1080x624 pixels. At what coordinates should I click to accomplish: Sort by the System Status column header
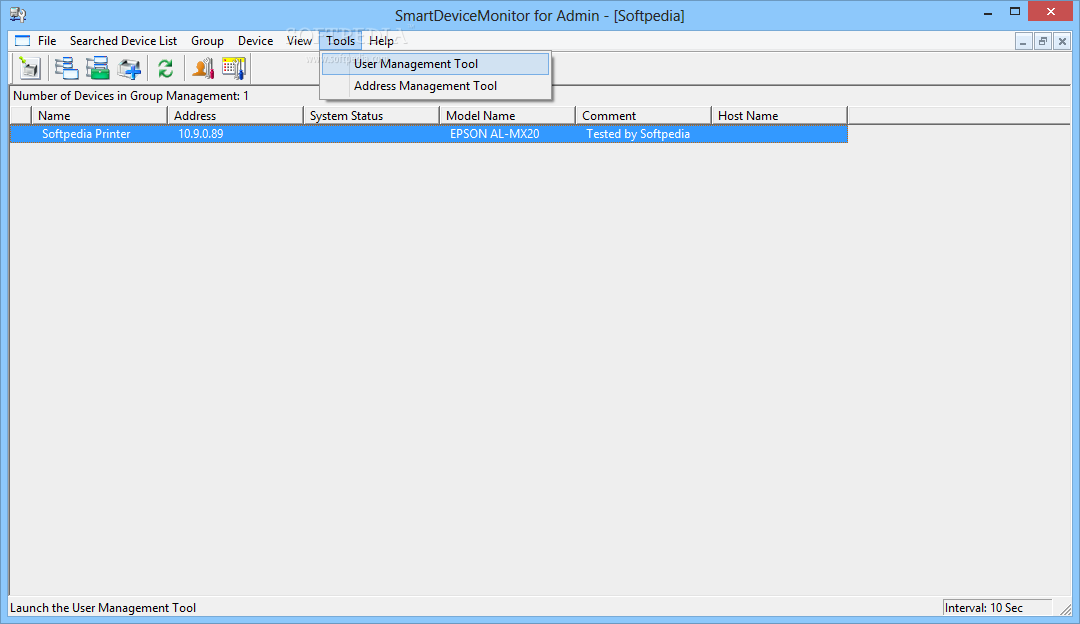371,116
